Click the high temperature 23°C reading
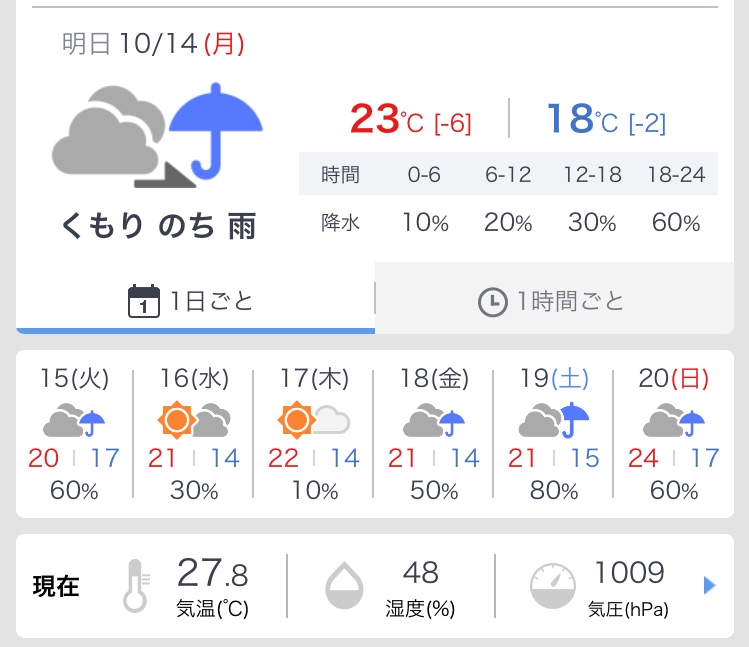Image resolution: width=749 pixels, height=647 pixels. tap(410, 120)
